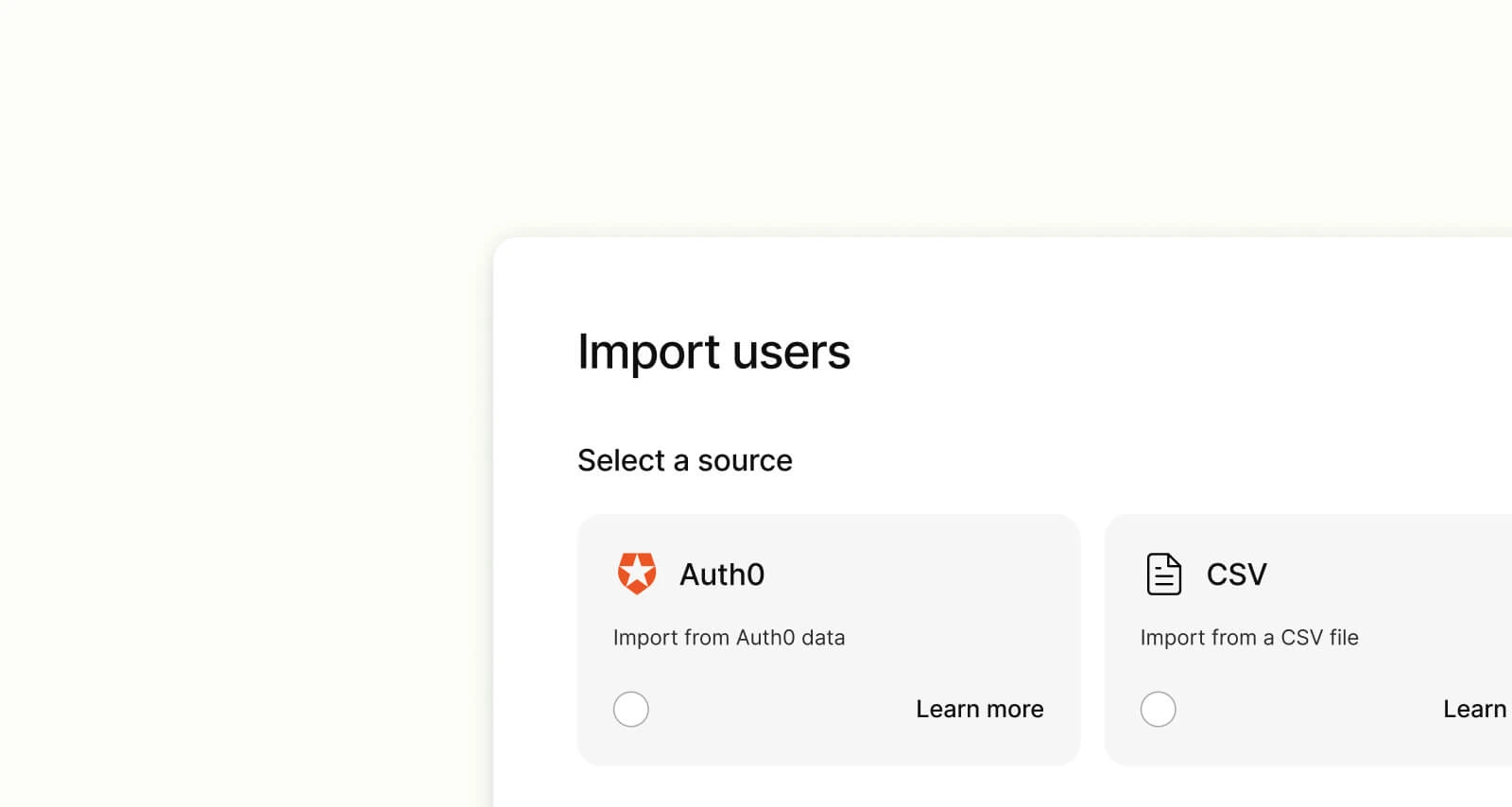
Task: Open the Learn more link in CSV card
Action: point(1473,709)
